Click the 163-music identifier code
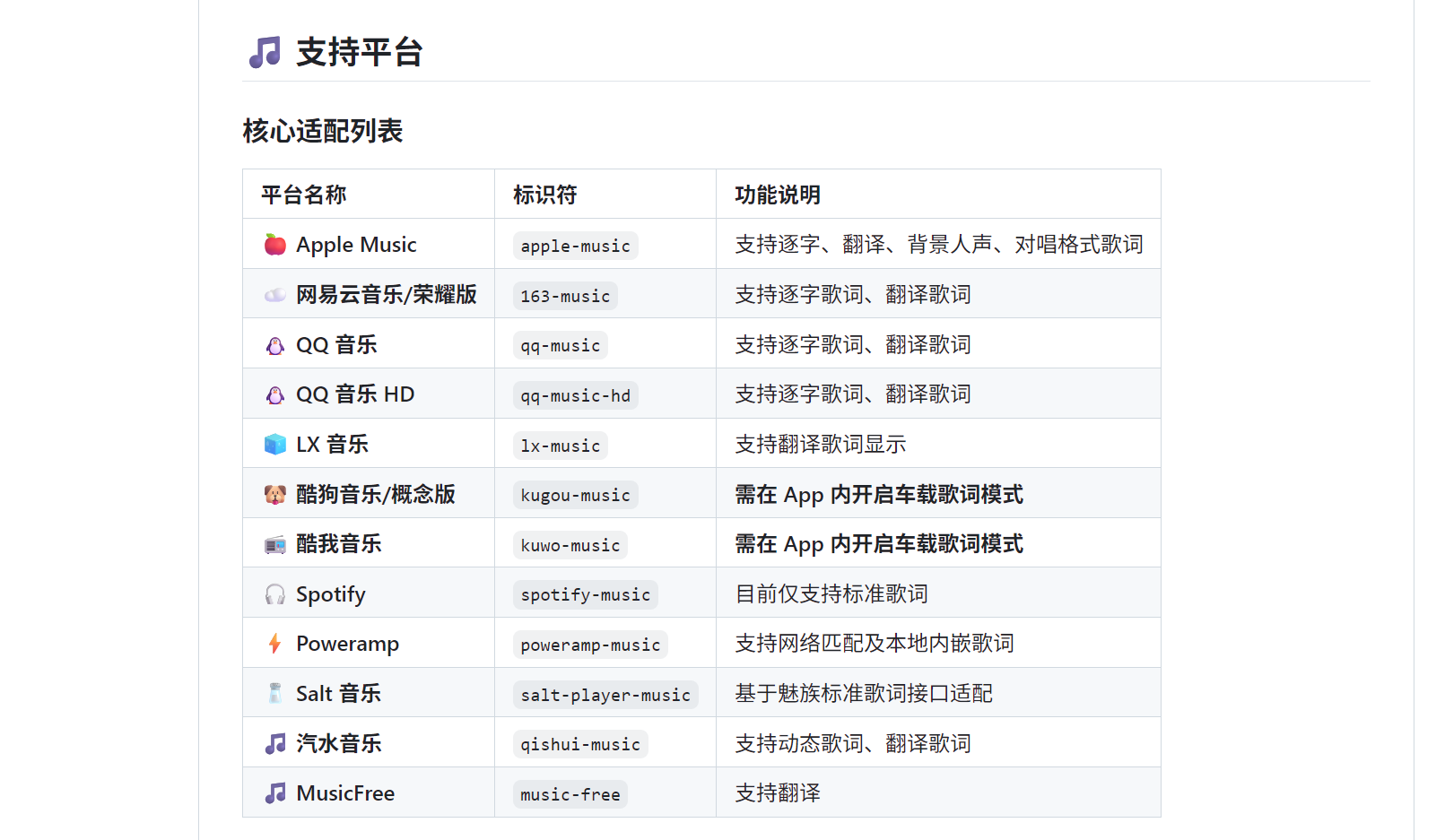 [x=565, y=296]
